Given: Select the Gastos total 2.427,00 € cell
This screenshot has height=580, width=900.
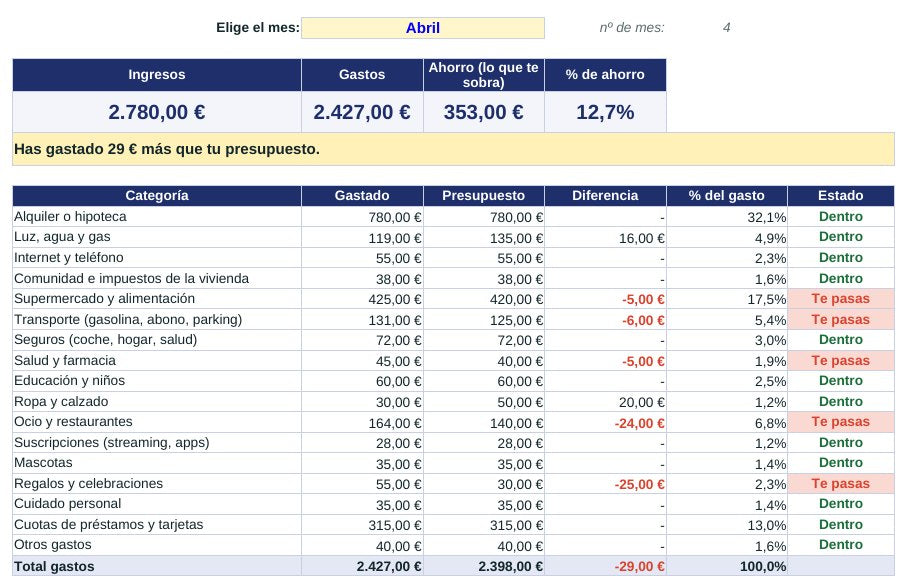Looking at the screenshot, I should click(362, 112).
